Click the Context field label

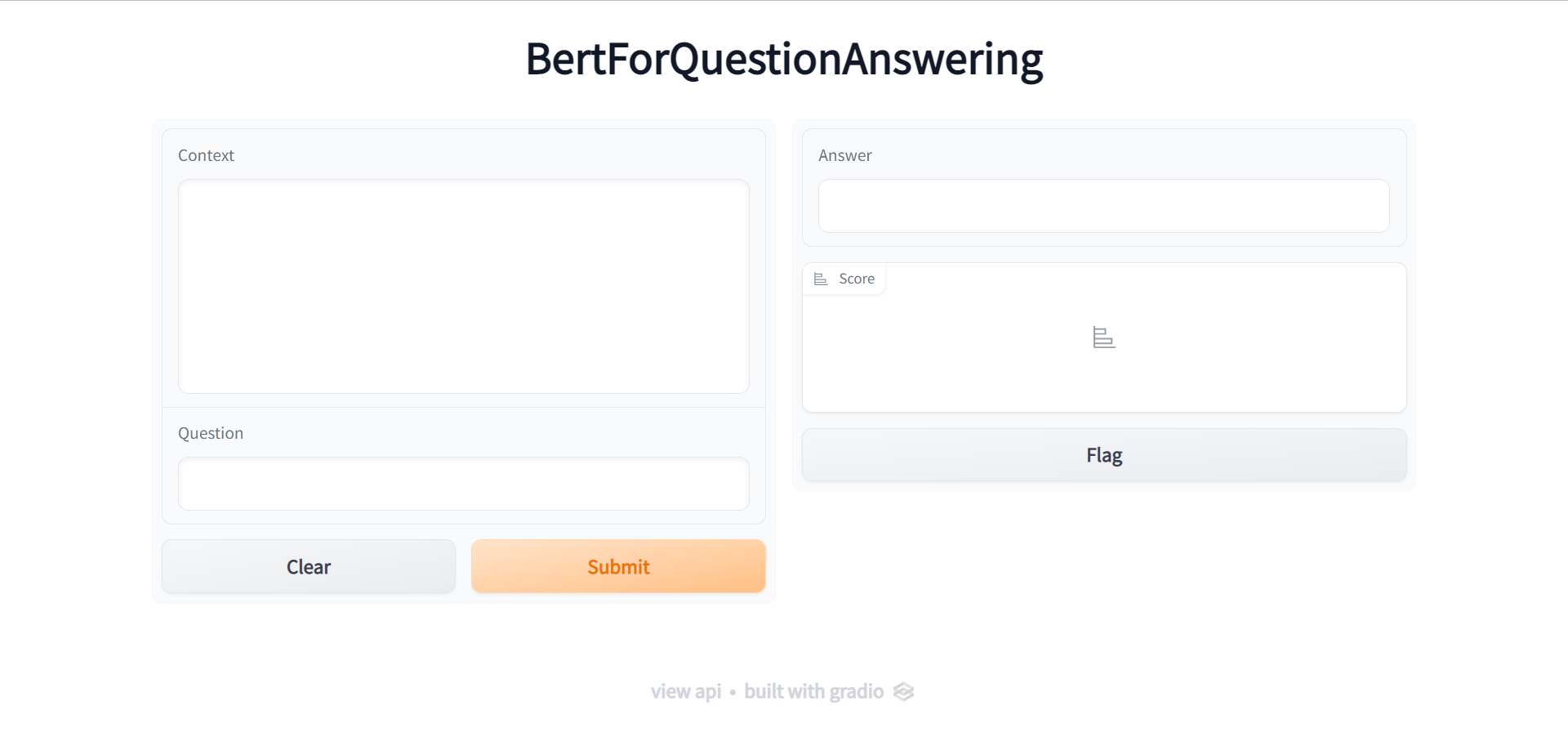point(206,156)
